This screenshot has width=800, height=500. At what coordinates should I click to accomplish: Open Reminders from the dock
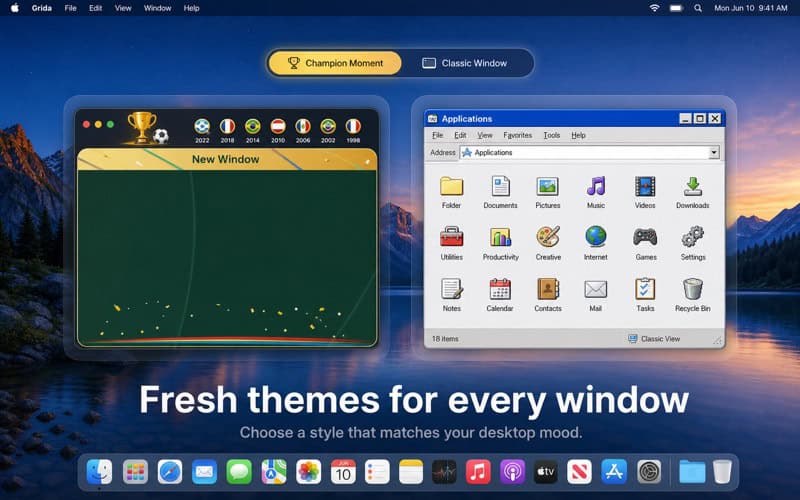tap(377, 471)
